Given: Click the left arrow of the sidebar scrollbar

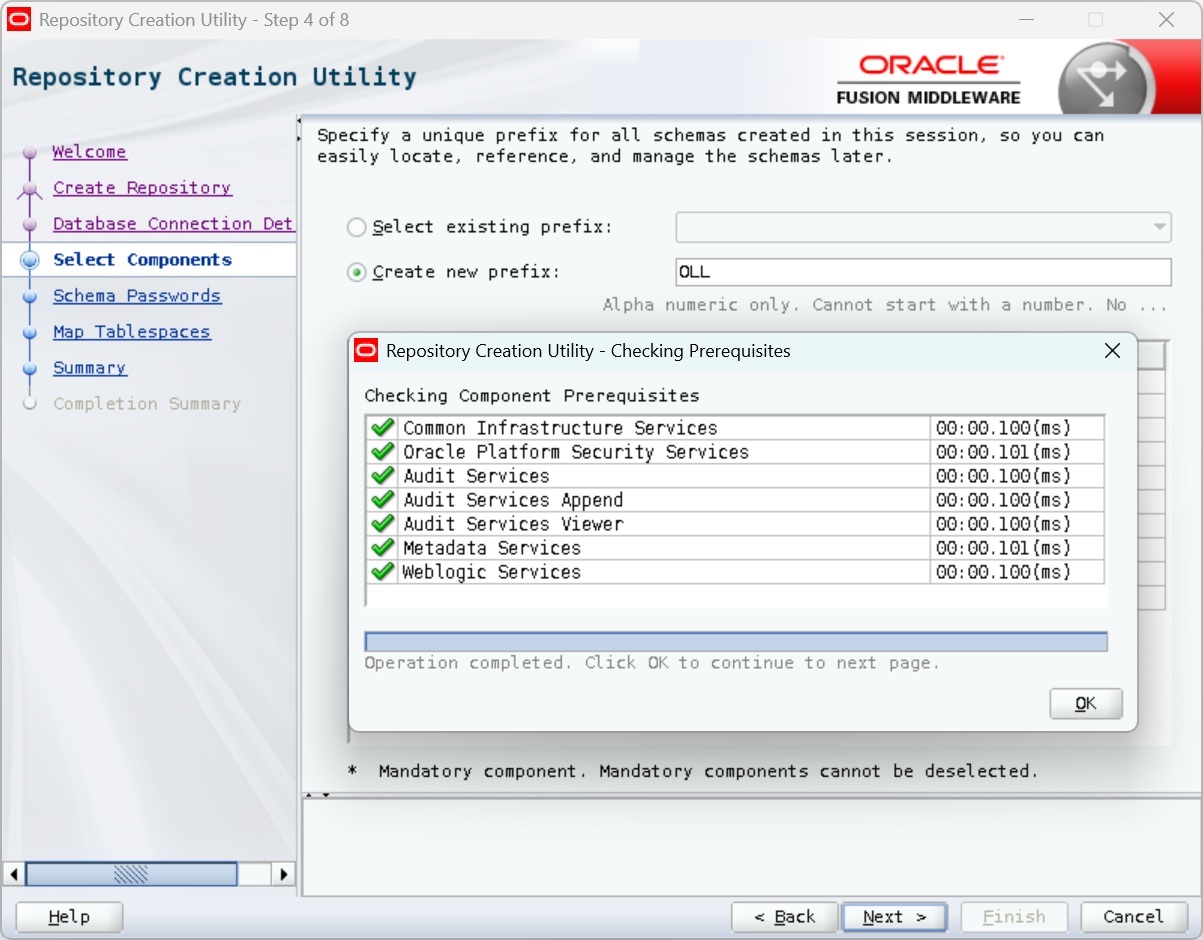Looking at the screenshot, I should click(x=14, y=874).
